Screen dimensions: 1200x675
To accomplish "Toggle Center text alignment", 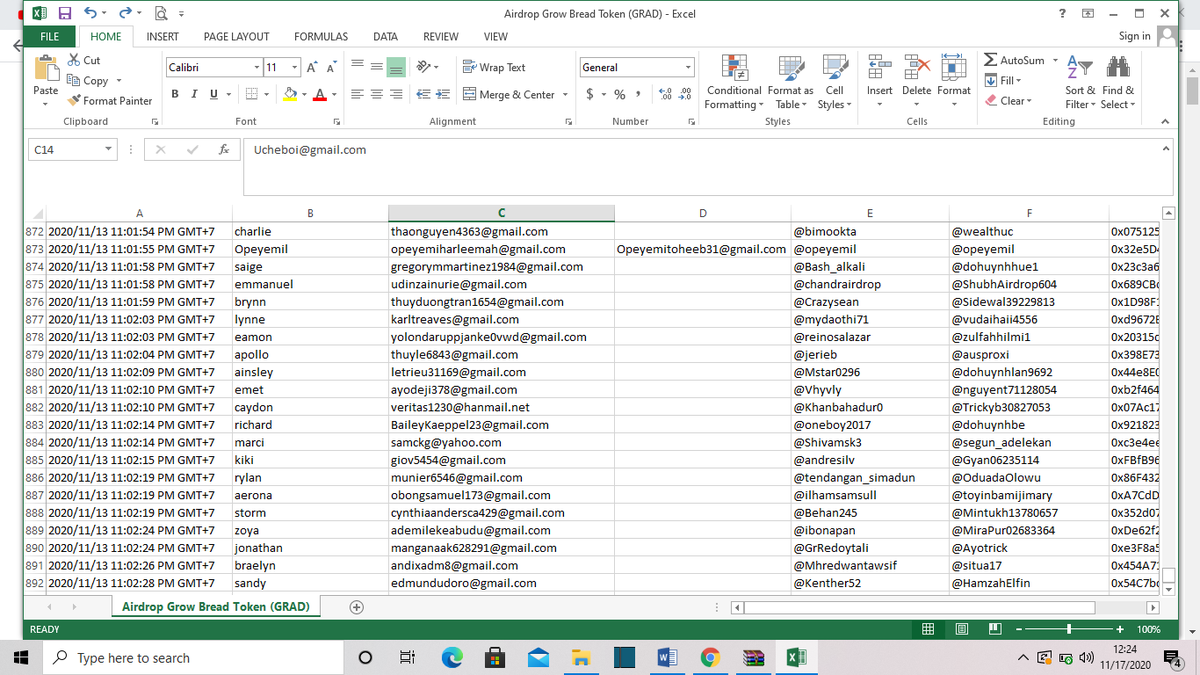I will (x=379, y=94).
